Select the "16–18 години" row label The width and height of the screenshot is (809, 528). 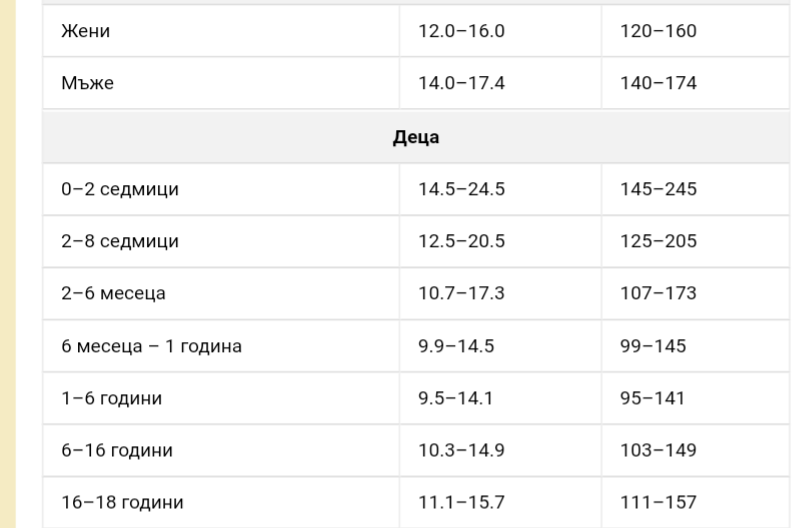[122, 502]
